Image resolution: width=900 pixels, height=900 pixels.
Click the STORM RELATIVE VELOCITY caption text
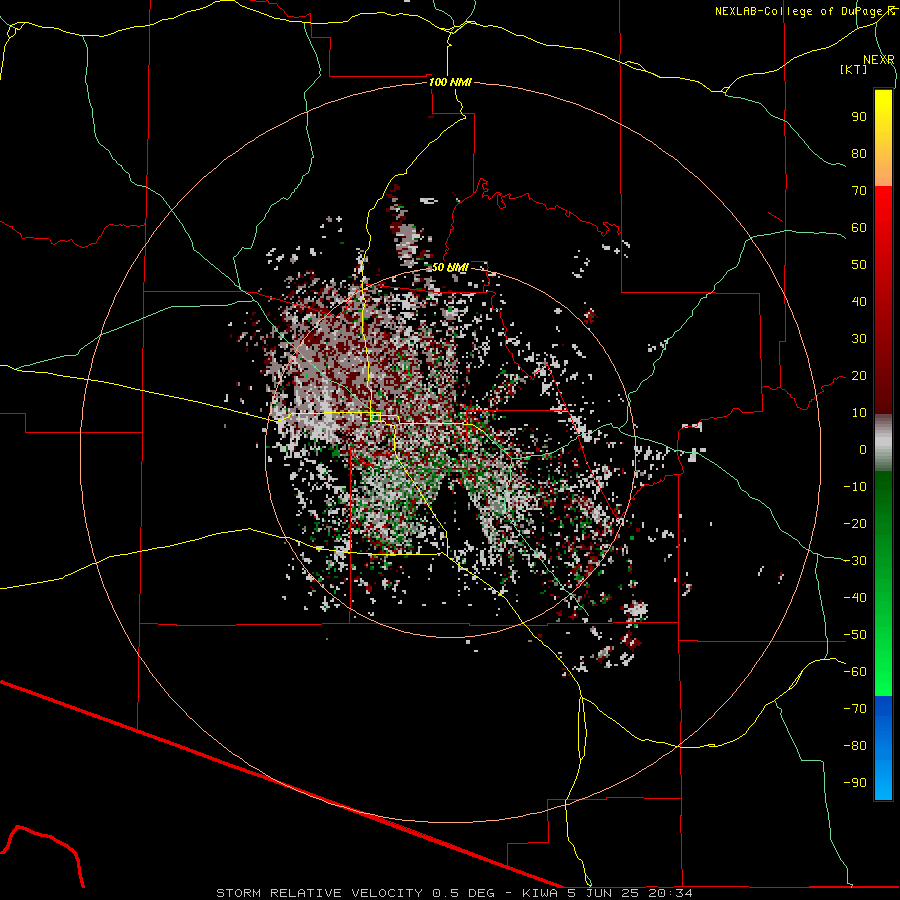(x=321, y=893)
